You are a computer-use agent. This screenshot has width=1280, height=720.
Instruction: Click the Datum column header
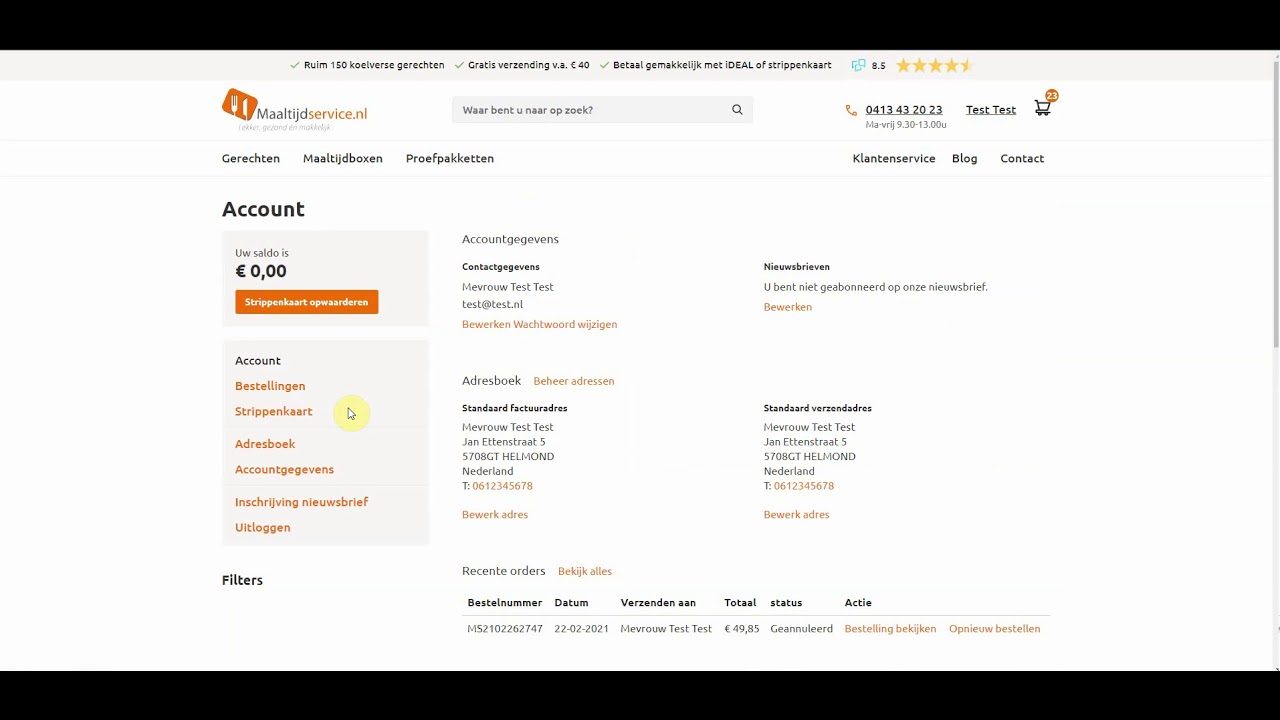tap(572, 603)
